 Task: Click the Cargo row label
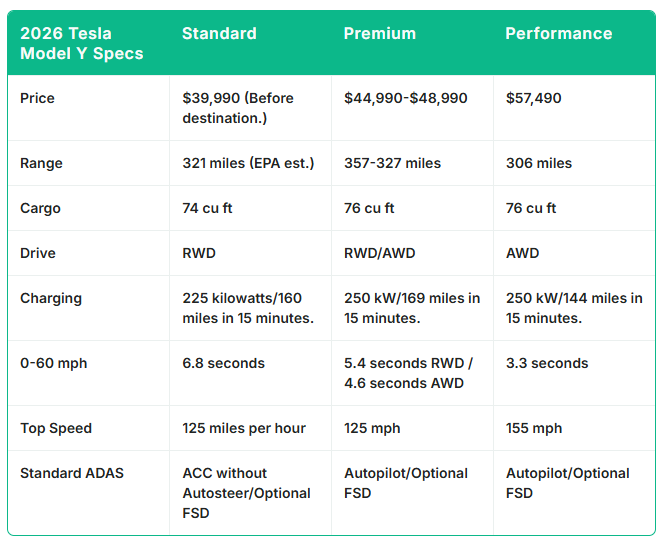pos(41,208)
